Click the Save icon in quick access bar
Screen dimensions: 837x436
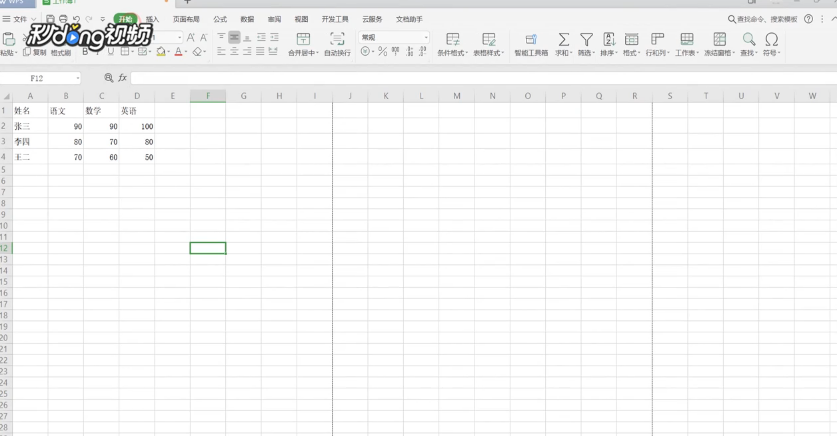(x=50, y=19)
